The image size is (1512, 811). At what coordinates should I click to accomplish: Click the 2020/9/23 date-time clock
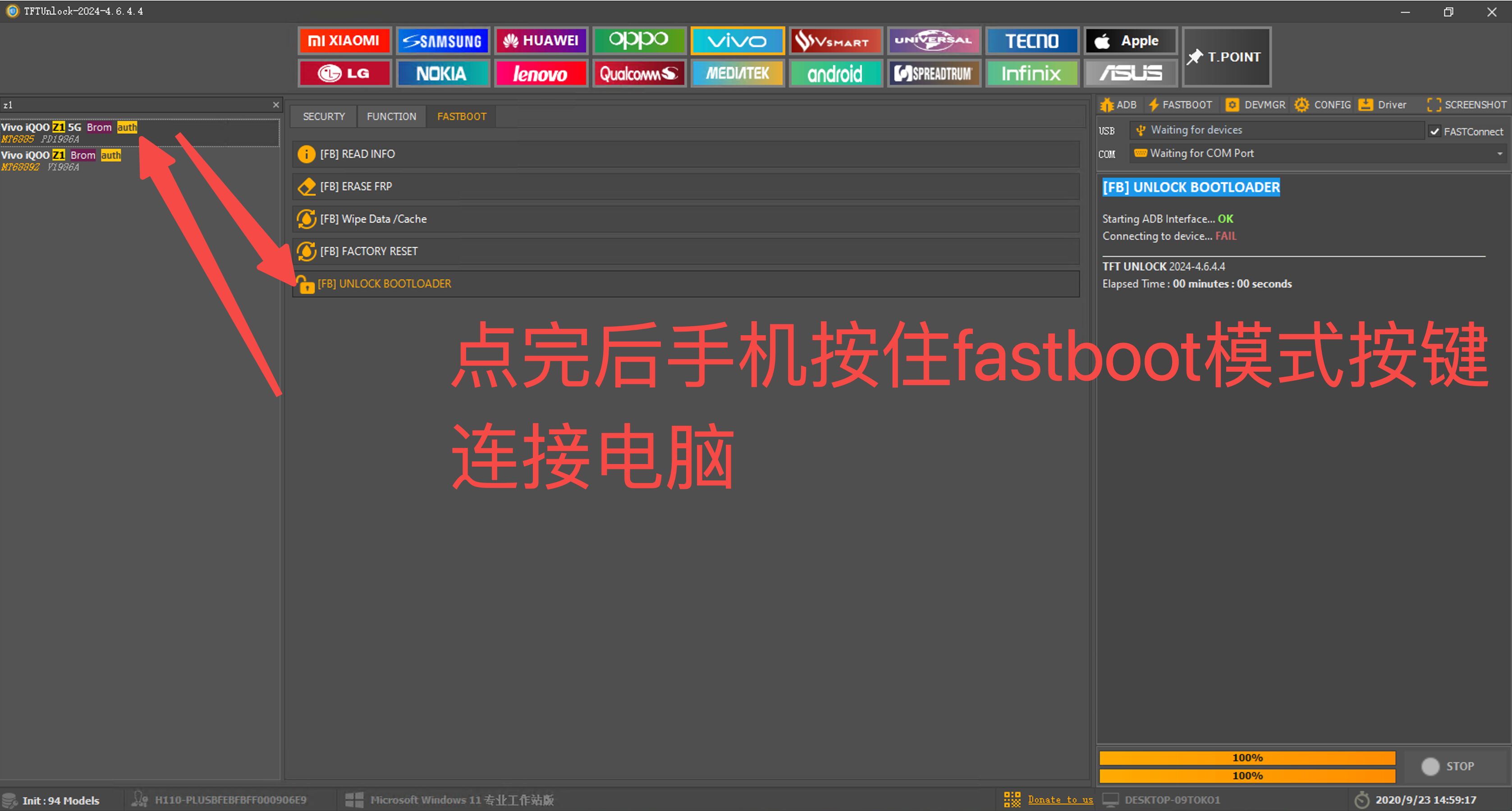(x=1426, y=800)
